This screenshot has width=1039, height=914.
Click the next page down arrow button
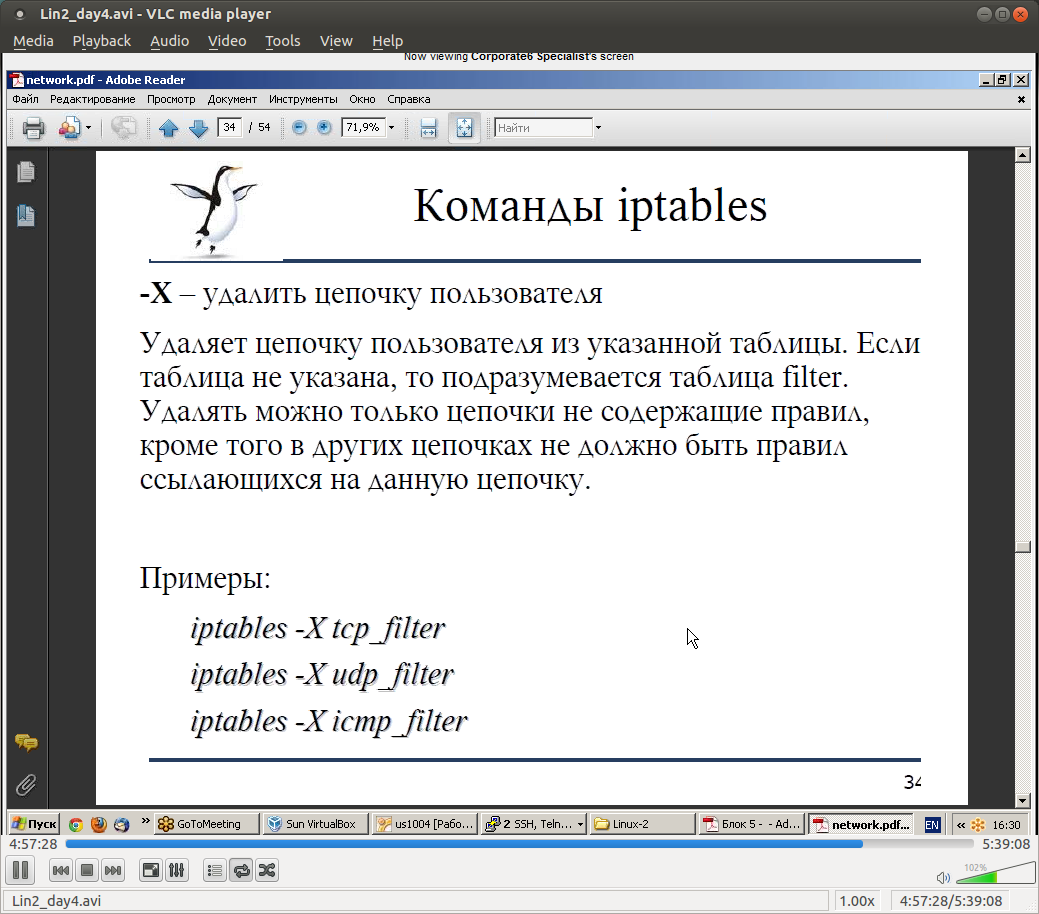click(x=198, y=127)
